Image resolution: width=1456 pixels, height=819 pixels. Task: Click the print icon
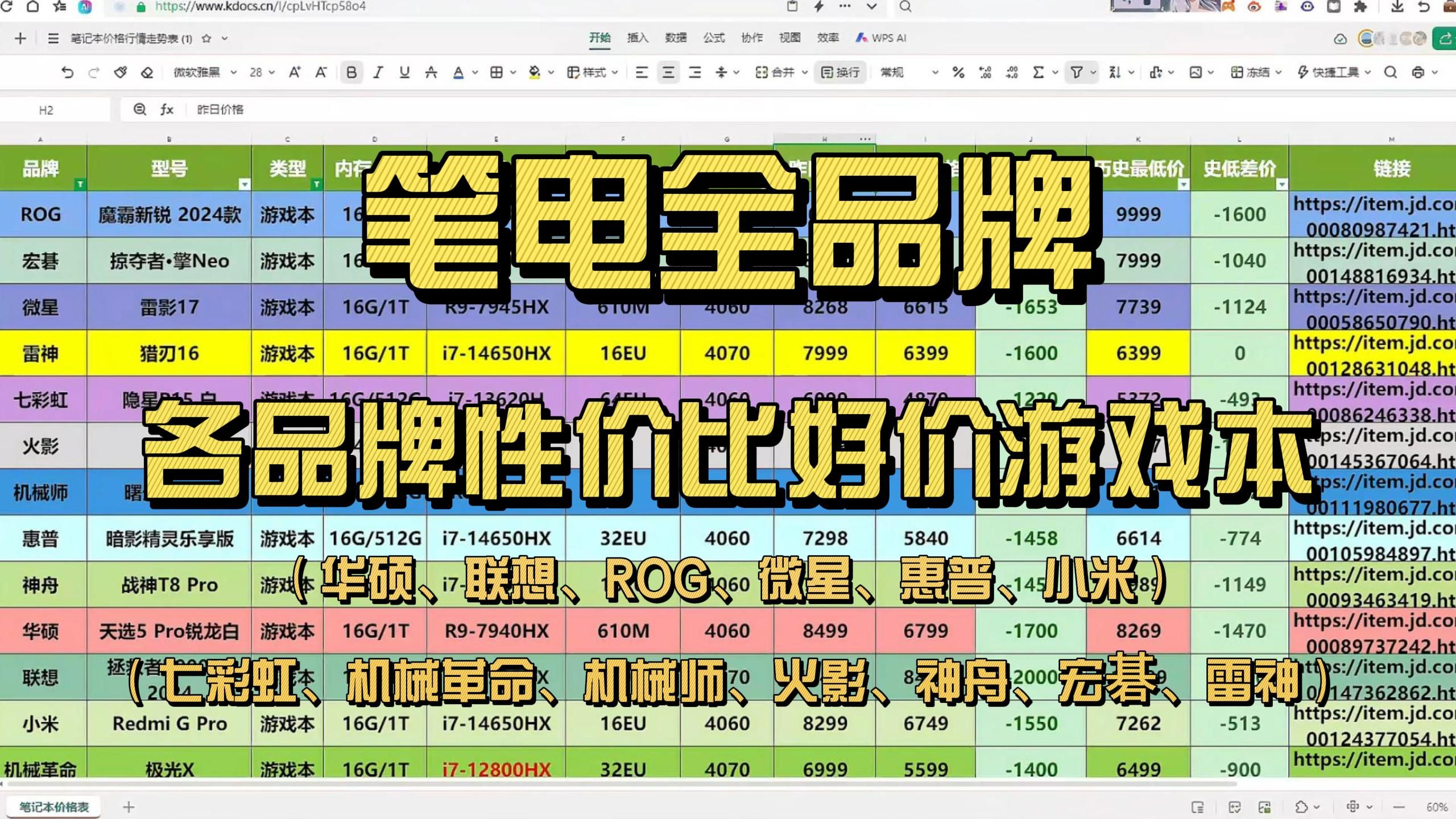click(1418, 72)
